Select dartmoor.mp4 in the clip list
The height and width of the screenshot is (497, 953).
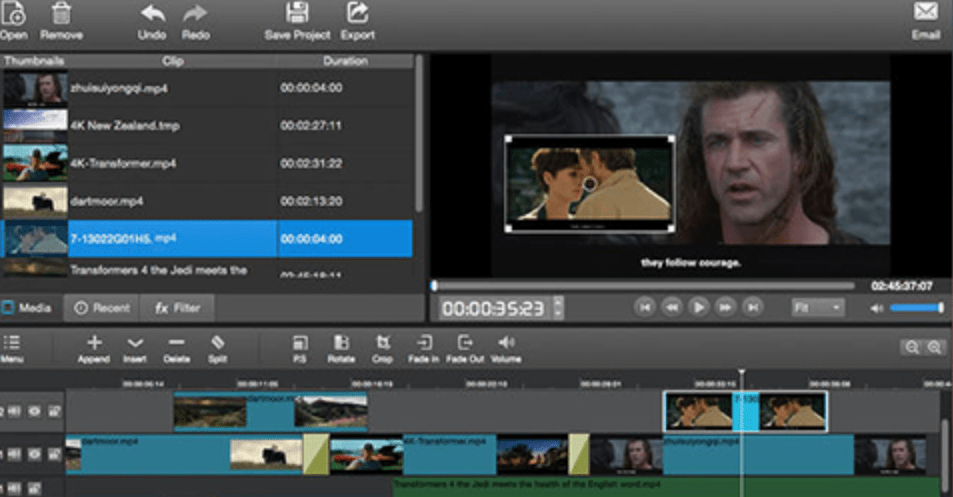207,201
